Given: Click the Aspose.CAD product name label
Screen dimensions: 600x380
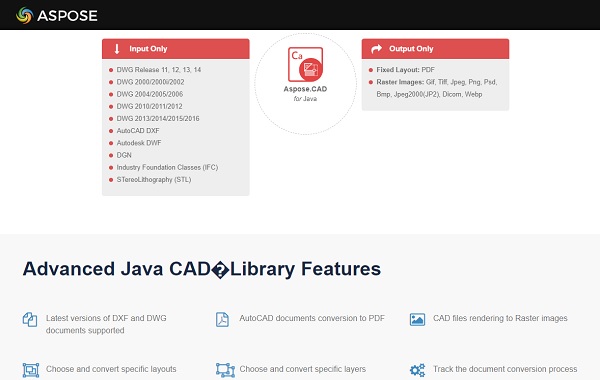Looking at the screenshot, I should pyautogui.click(x=305, y=89).
